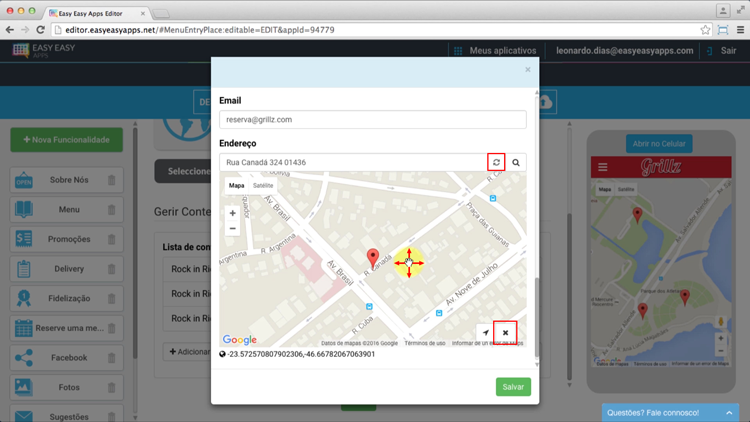Delete the Sobre Nós item via trash icon
The height and width of the screenshot is (422, 750).
pos(112,181)
